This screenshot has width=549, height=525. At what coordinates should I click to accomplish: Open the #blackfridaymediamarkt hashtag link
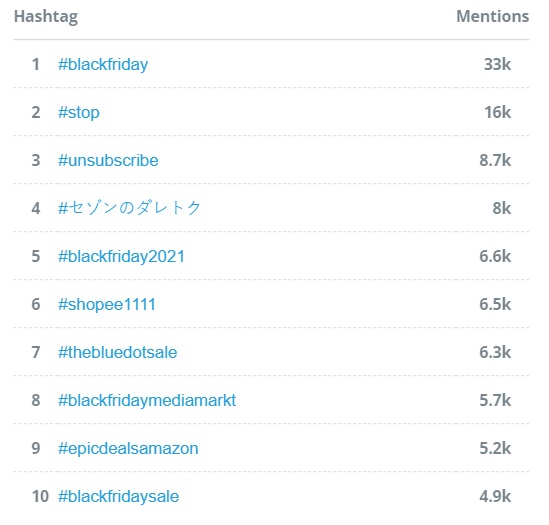pyautogui.click(x=147, y=400)
